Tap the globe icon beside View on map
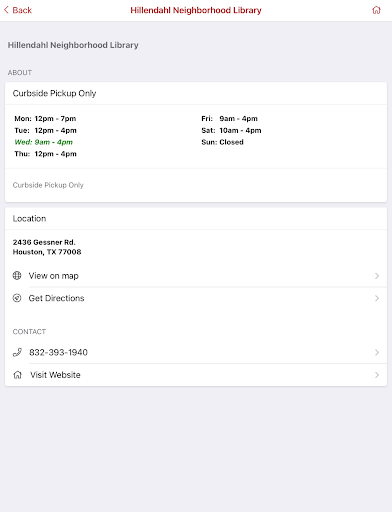The width and height of the screenshot is (392, 512). click(17, 276)
